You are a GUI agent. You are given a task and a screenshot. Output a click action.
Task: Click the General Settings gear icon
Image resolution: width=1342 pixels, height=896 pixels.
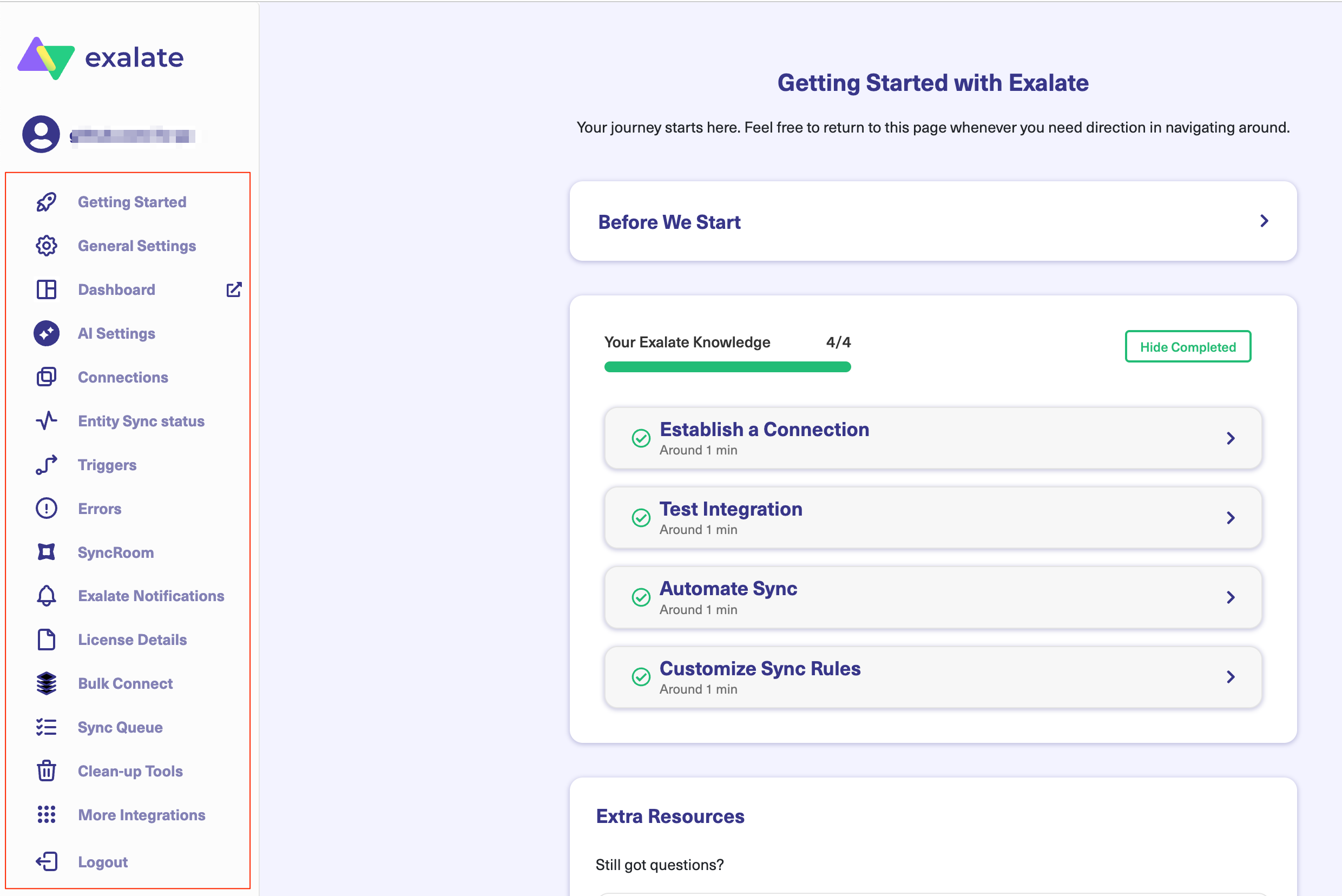(x=47, y=246)
